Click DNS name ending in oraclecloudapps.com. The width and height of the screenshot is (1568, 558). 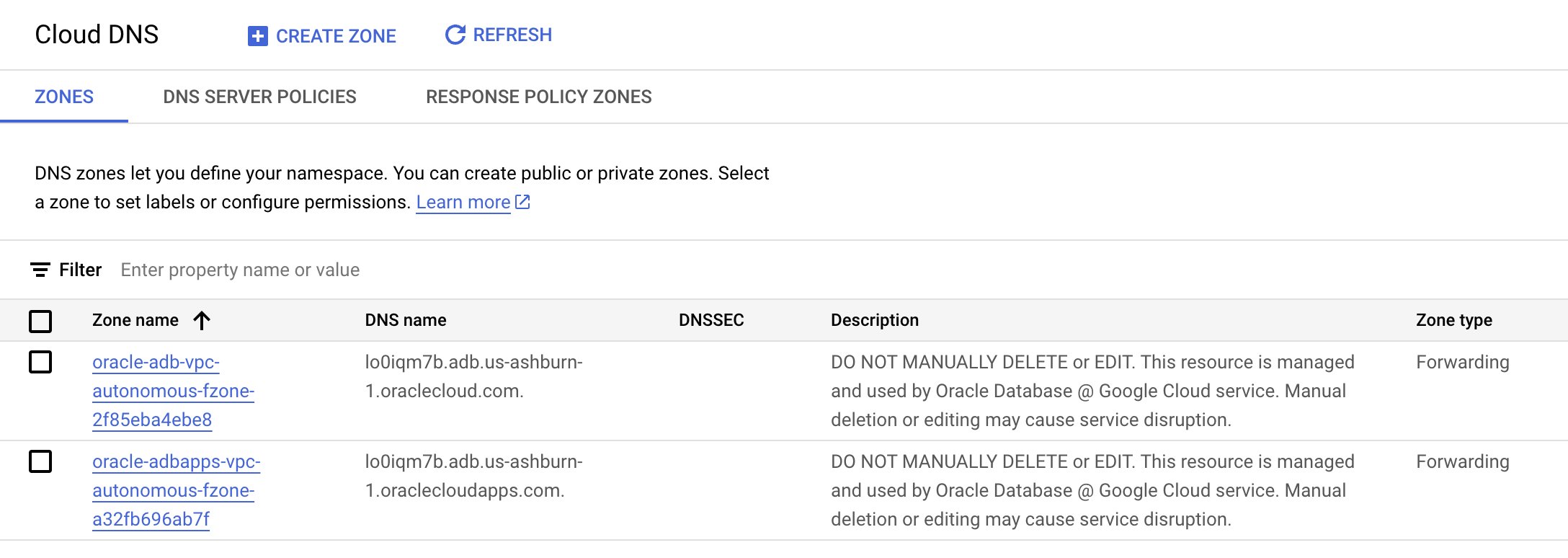tap(474, 476)
